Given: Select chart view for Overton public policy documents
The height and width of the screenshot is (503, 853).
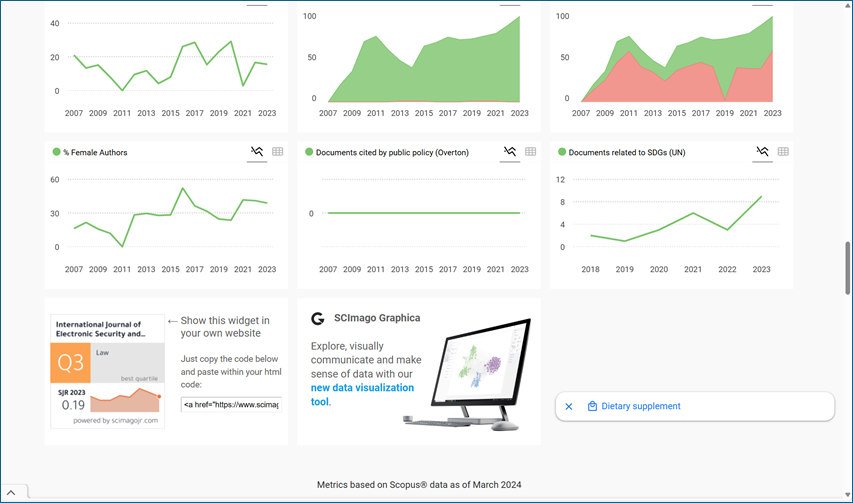Looking at the screenshot, I should pyautogui.click(x=510, y=152).
